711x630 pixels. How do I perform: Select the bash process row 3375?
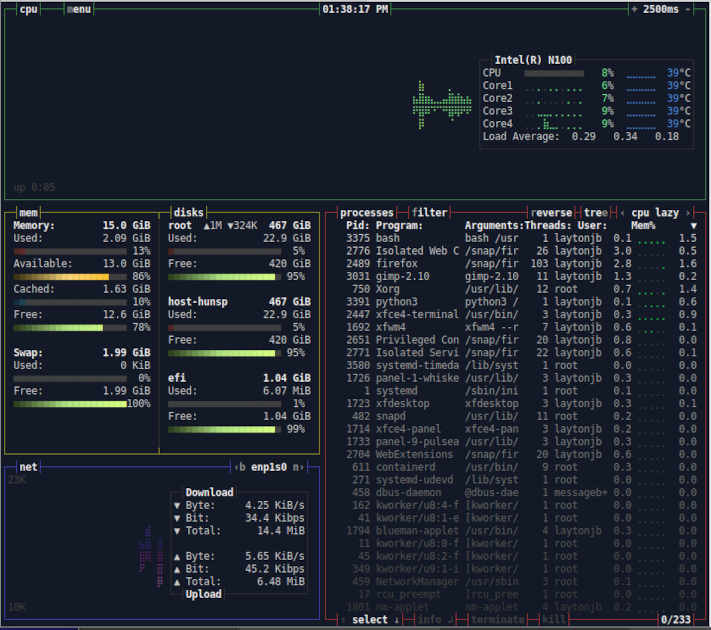click(515, 238)
